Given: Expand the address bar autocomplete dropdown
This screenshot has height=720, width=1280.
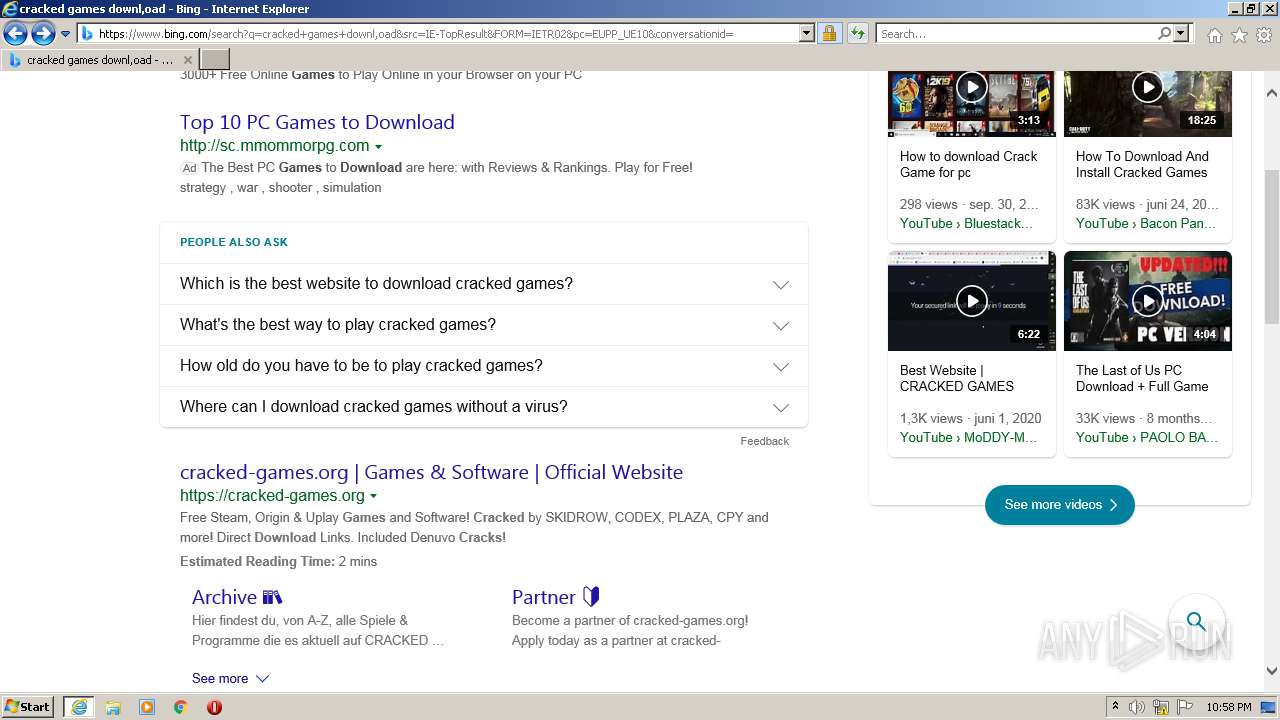Looking at the screenshot, I should (x=807, y=34).
